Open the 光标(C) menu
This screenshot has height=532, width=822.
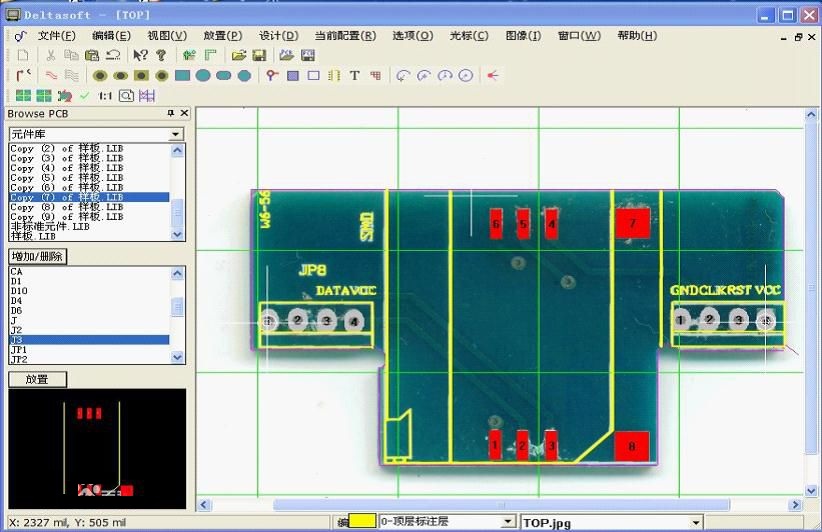(x=469, y=36)
